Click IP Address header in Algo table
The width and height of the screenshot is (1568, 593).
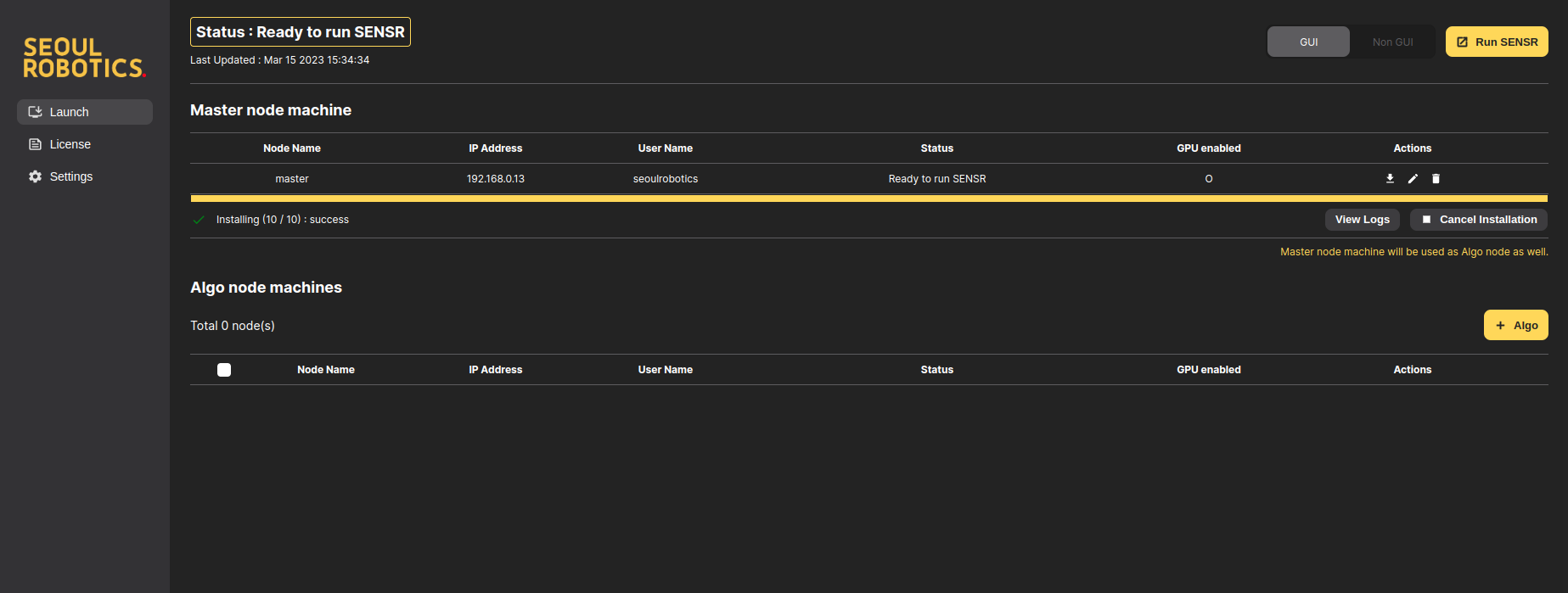pos(496,370)
